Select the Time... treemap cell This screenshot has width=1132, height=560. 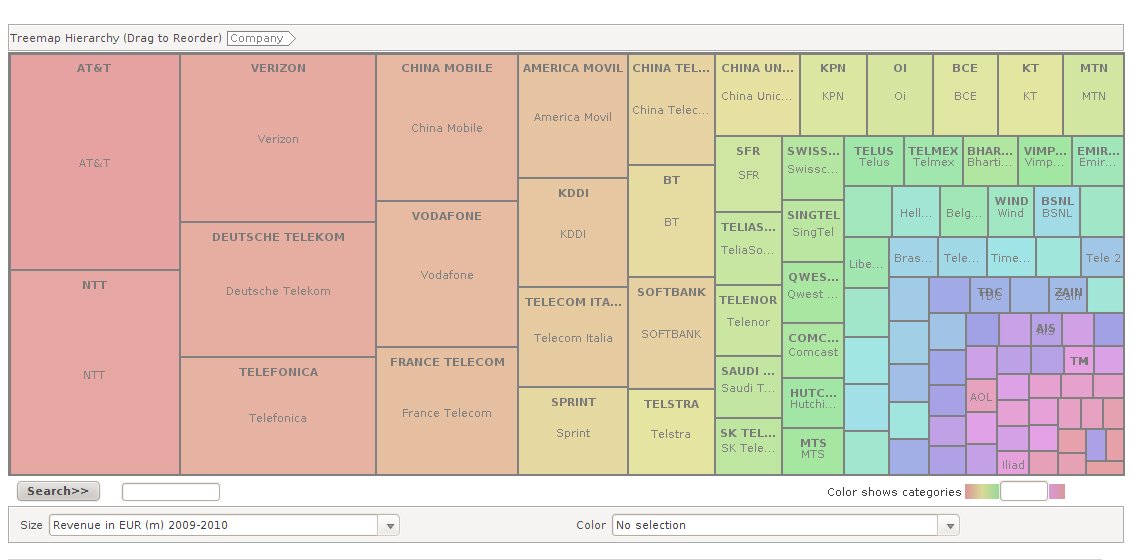pos(1011,257)
